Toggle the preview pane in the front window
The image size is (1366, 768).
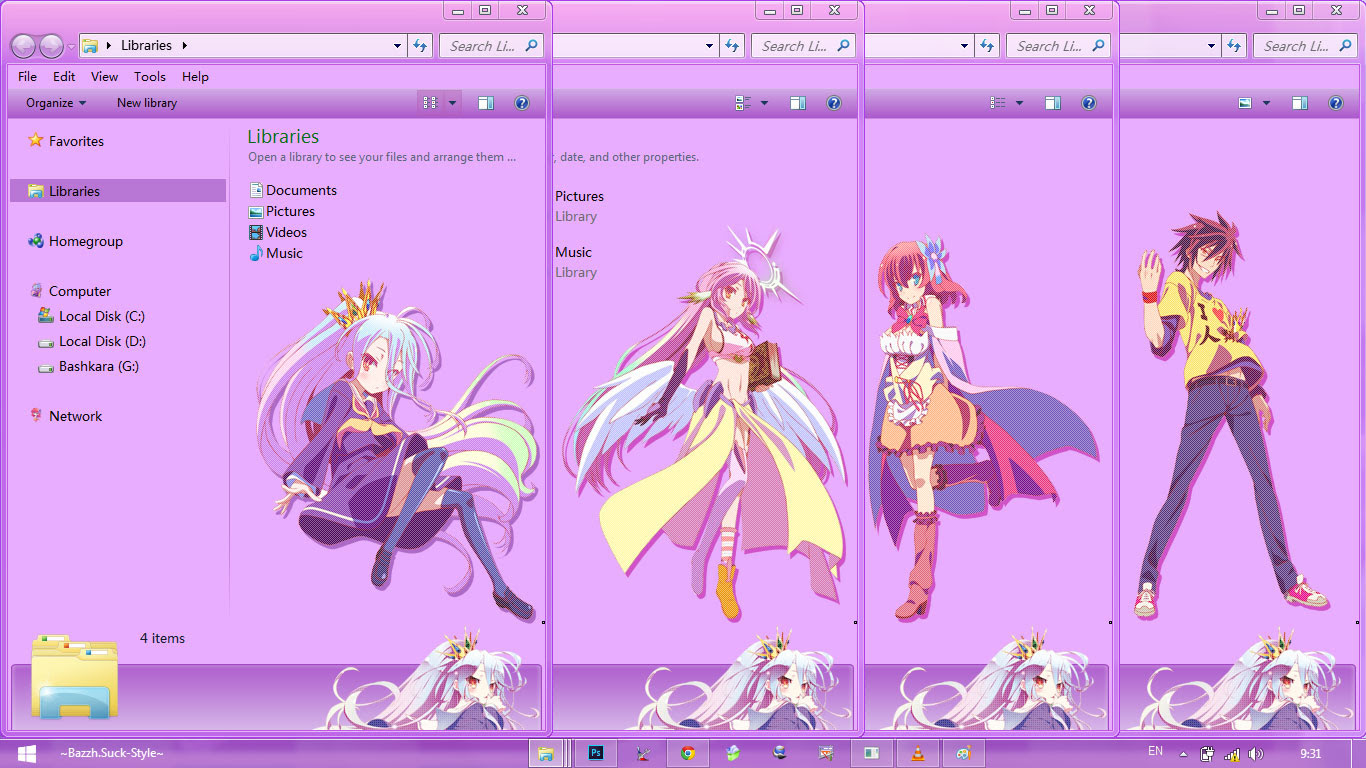tap(486, 103)
